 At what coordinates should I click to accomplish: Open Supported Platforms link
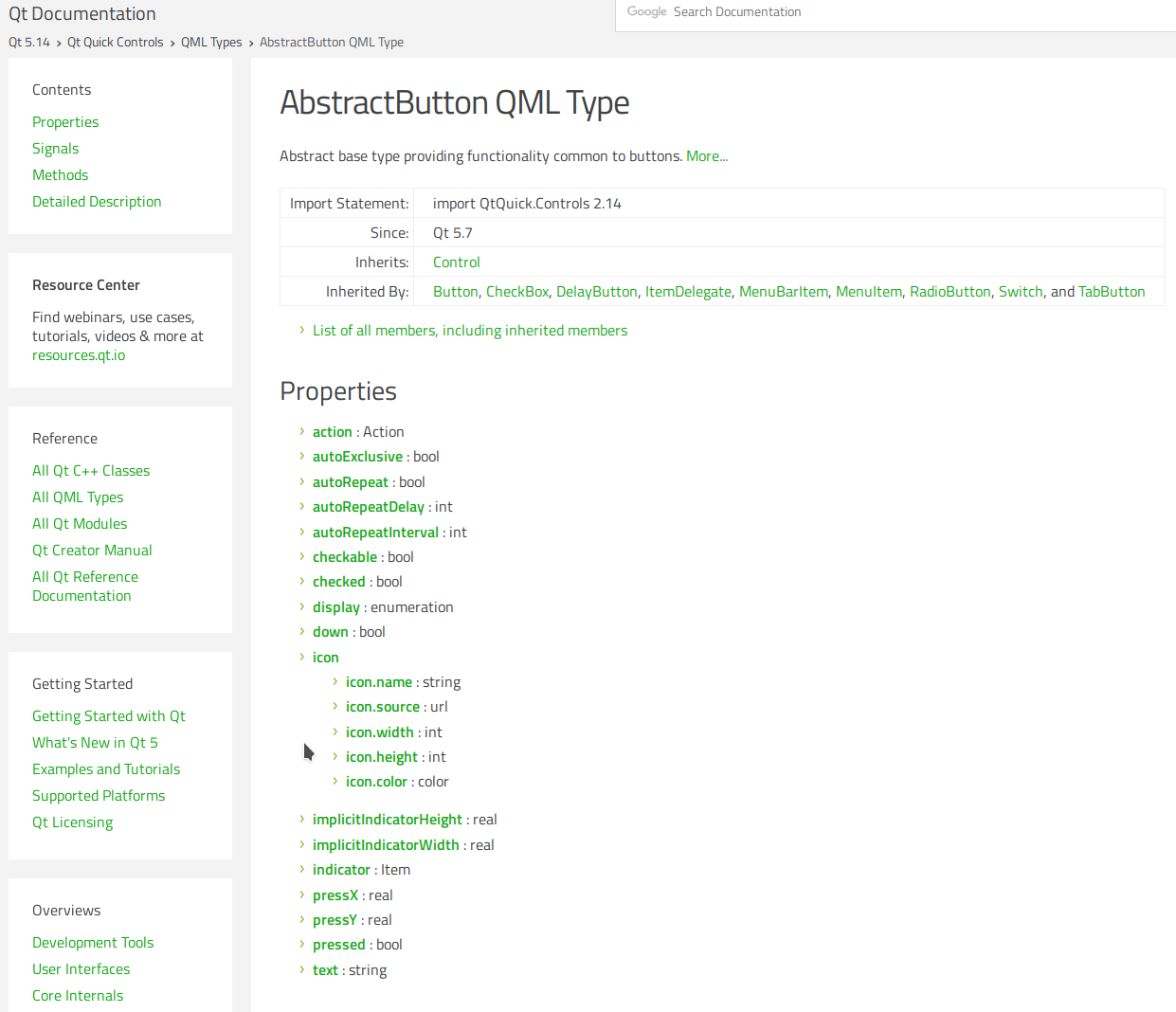pyautogui.click(x=99, y=796)
